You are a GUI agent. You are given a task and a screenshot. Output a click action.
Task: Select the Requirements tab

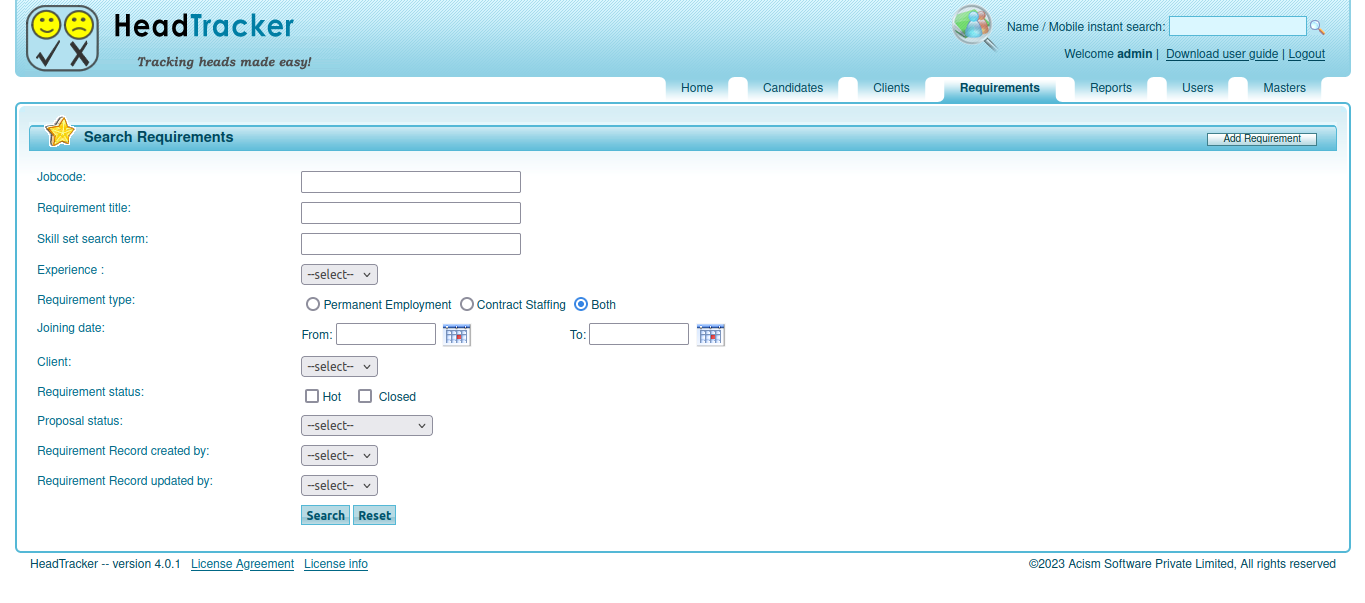pos(1000,88)
